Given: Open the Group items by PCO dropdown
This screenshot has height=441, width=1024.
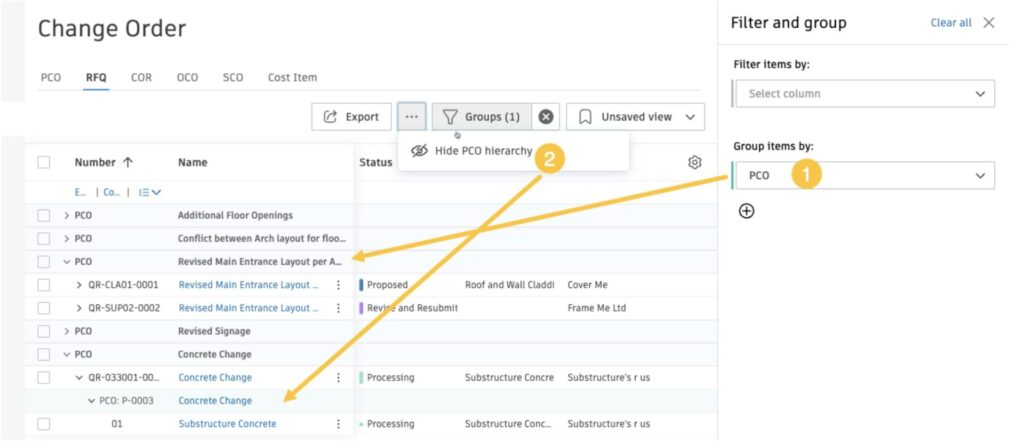Looking at the screenshot, I should [864, 176].
